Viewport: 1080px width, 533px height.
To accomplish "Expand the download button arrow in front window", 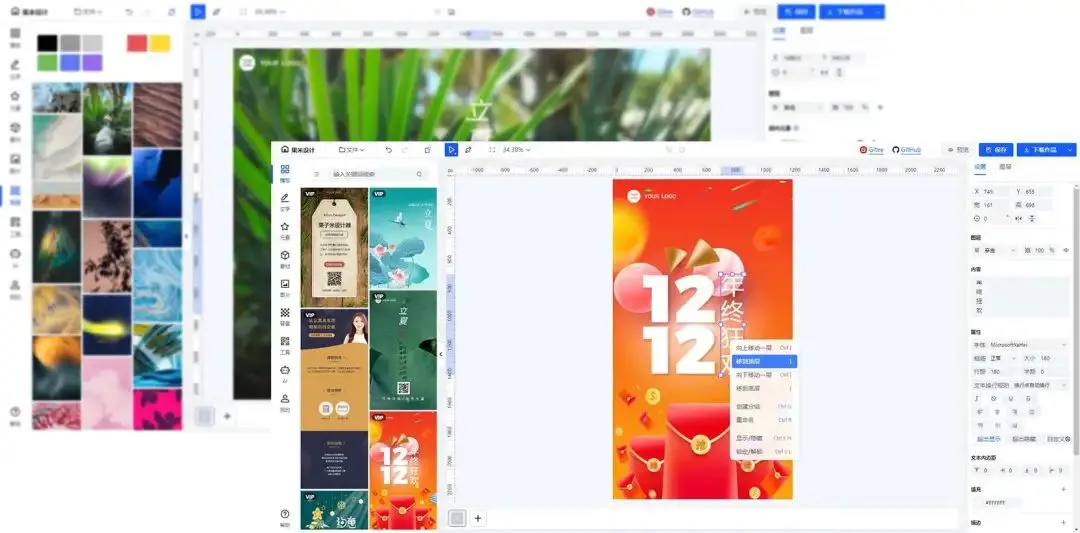I will coord(1070,149).
